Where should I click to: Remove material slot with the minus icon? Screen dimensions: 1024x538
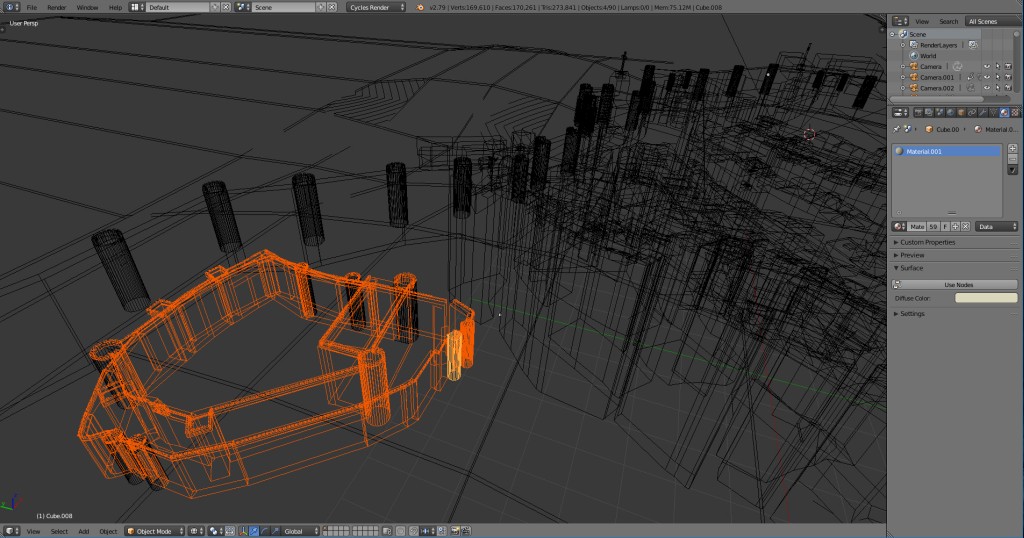coord(1012,159)
